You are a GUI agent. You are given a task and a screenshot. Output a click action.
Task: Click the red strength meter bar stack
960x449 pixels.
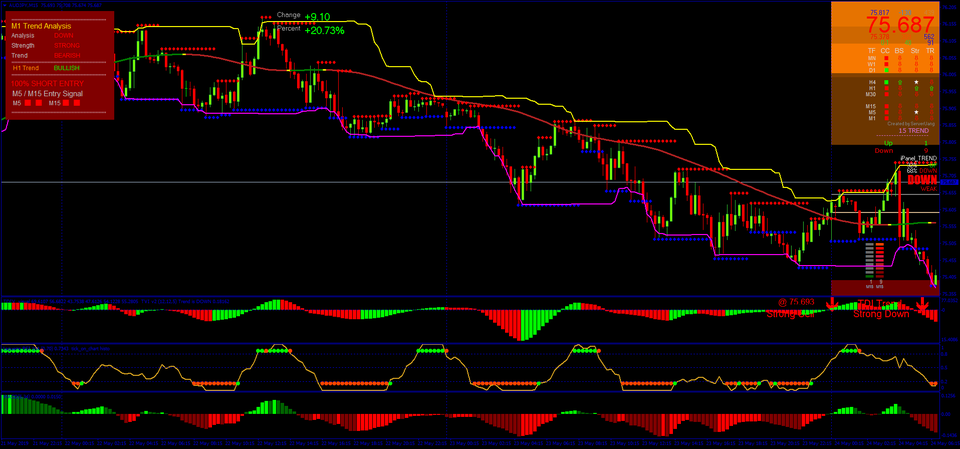(878, 260)
